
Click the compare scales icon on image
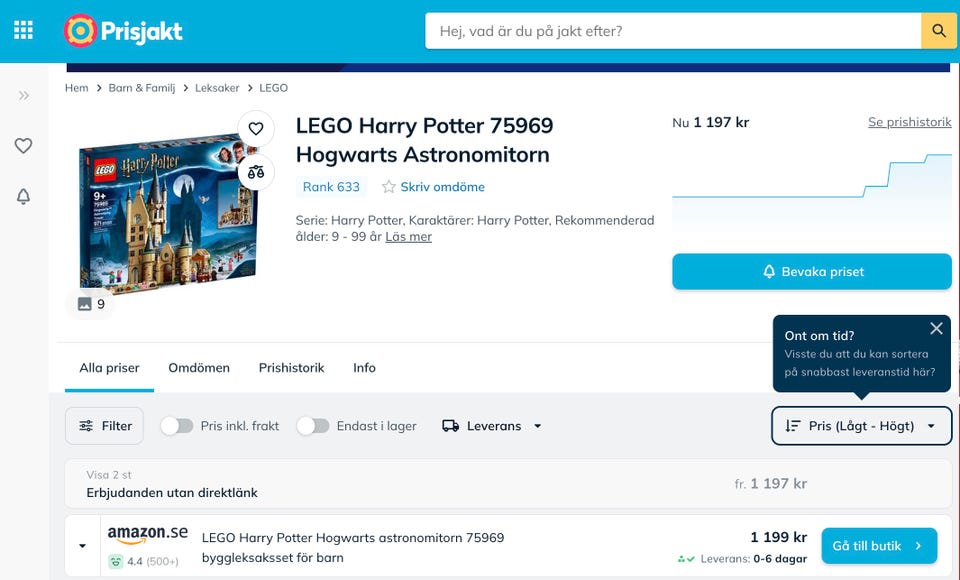(256, 172)
